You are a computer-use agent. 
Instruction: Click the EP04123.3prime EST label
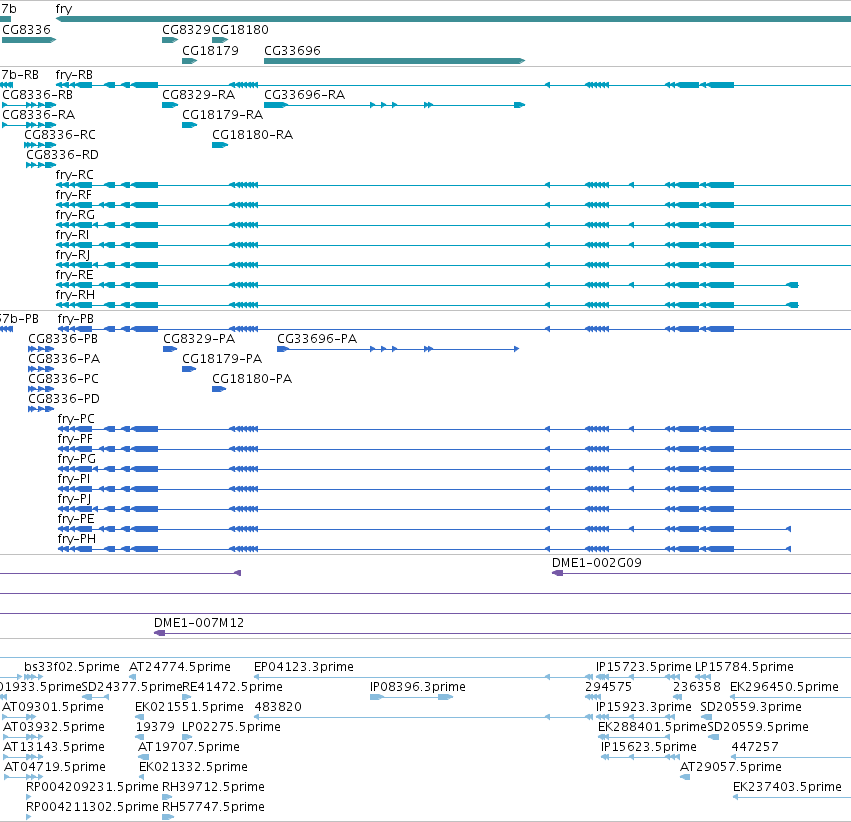tap(304, 667)
